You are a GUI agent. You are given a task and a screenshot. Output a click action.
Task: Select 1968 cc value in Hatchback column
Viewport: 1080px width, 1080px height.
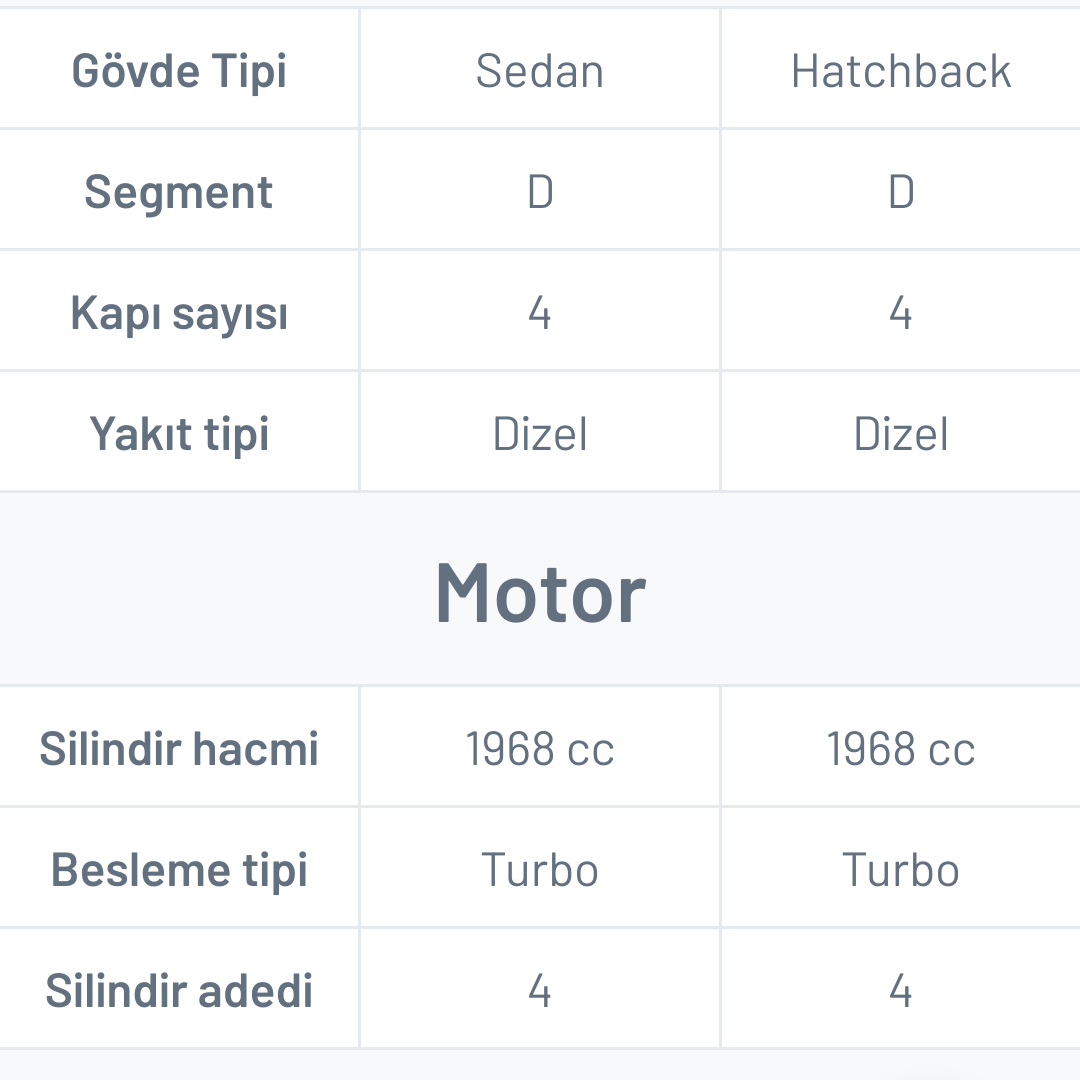click(x=901, y=749)
